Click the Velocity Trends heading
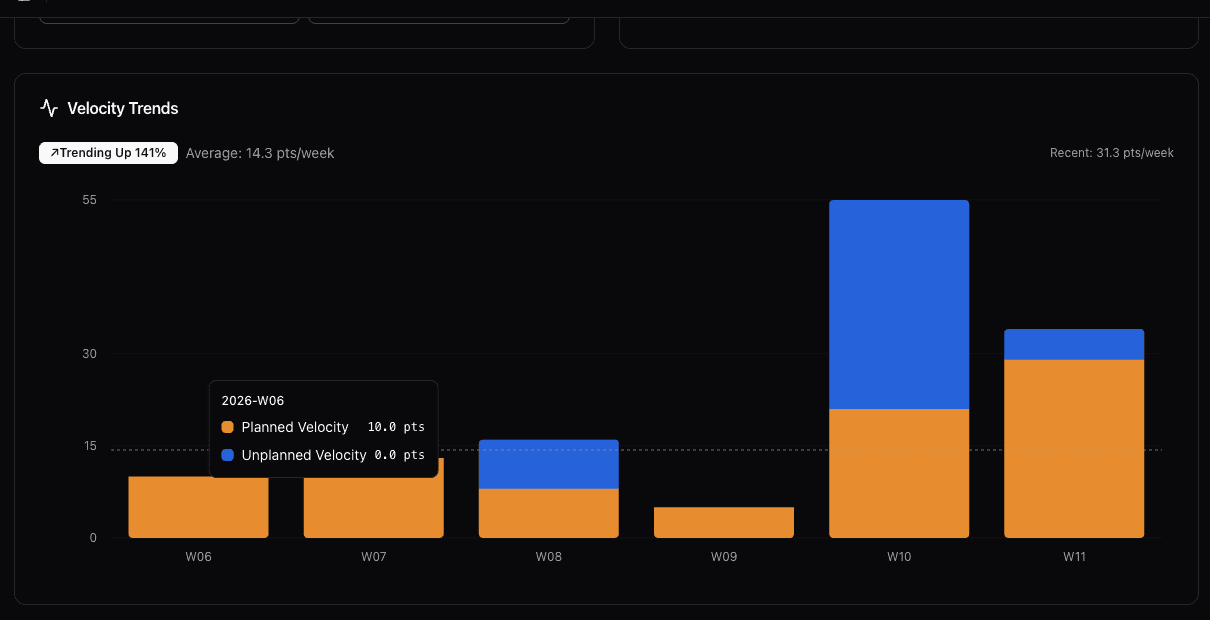 [122, 108]
